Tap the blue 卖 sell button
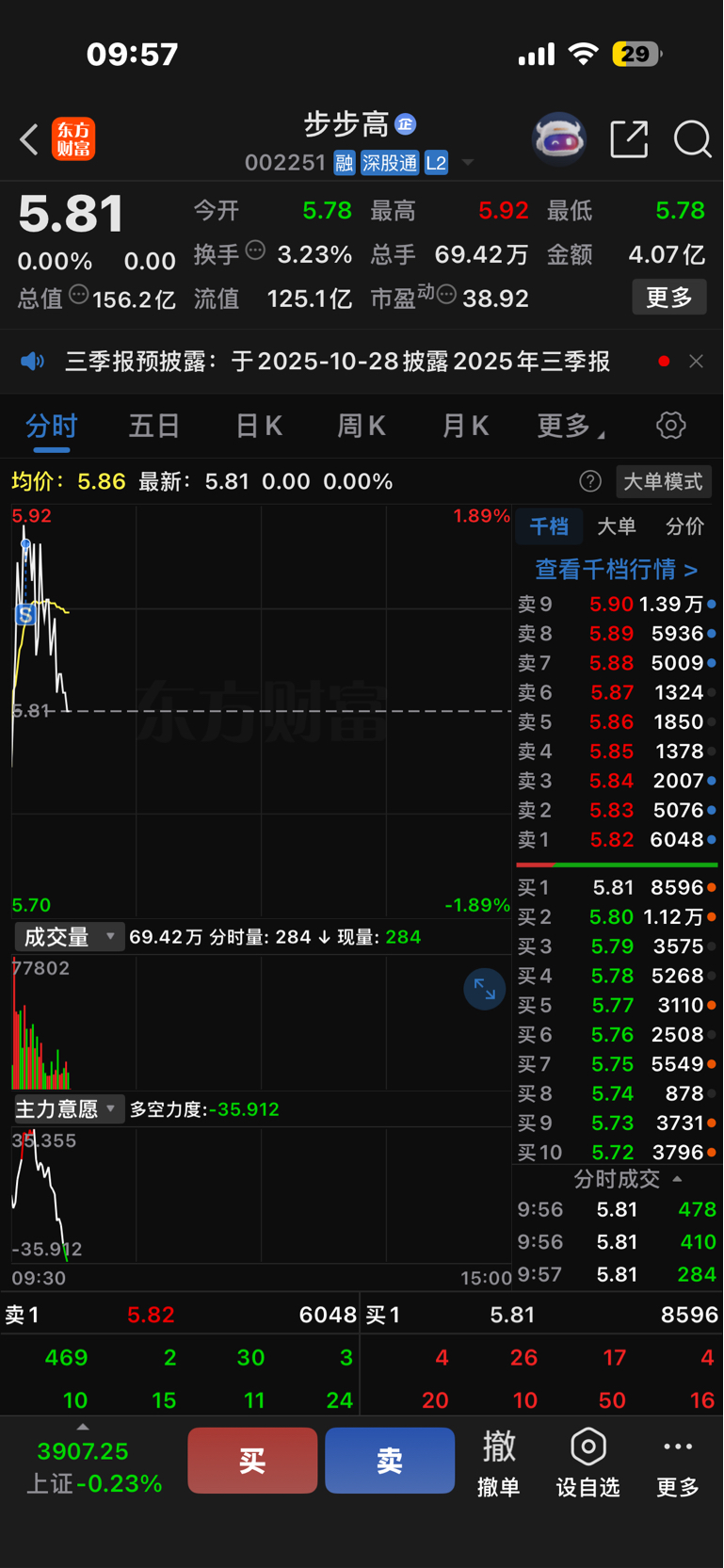The width and height of the screenshot is (724, 1568). tap(390, 1461)
